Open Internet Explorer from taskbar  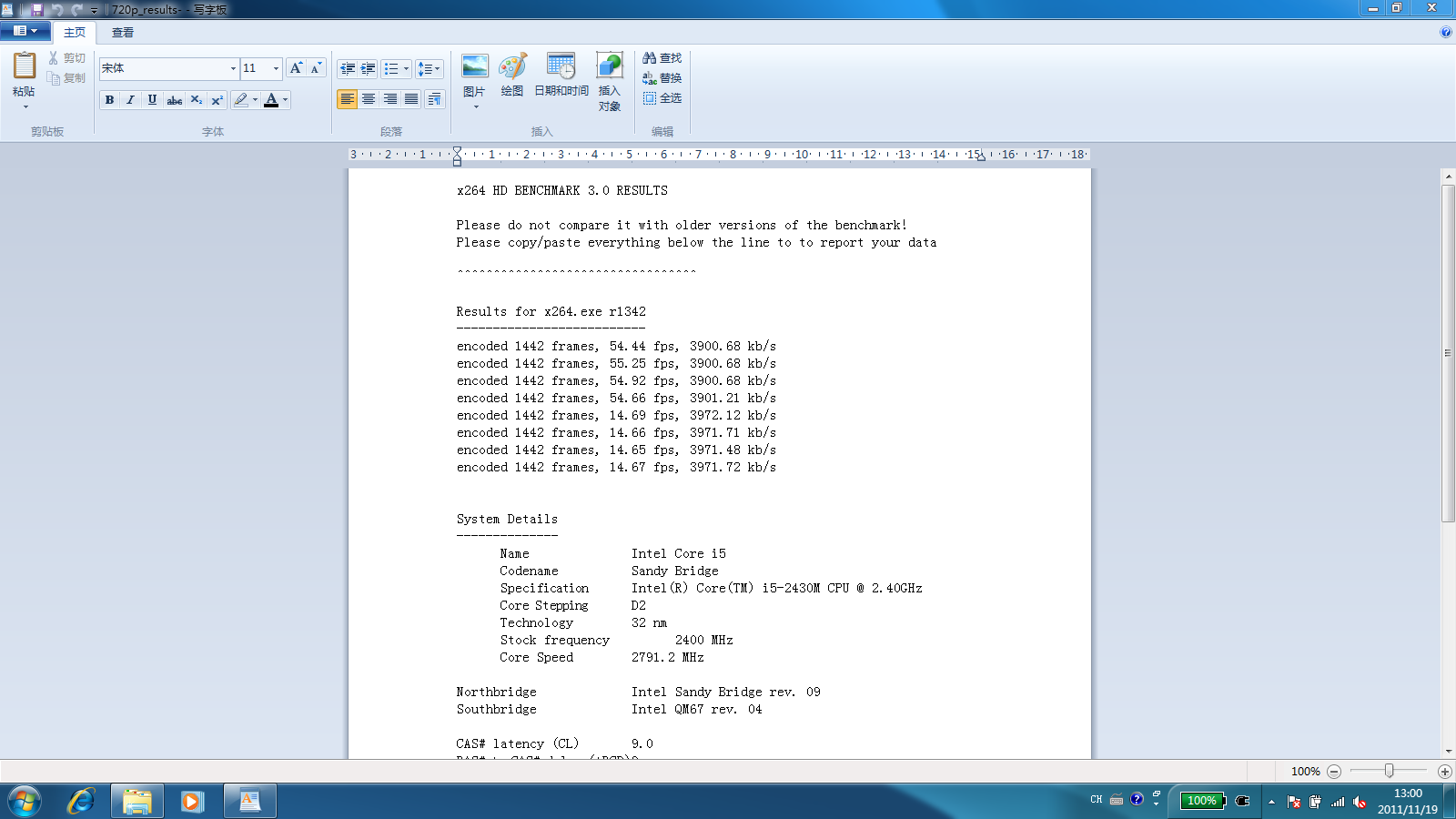click(81, 801)
